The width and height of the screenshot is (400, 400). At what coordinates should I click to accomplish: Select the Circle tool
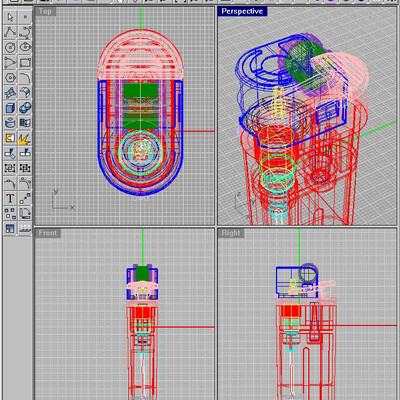pyautogui.click(x=10, y=47)
